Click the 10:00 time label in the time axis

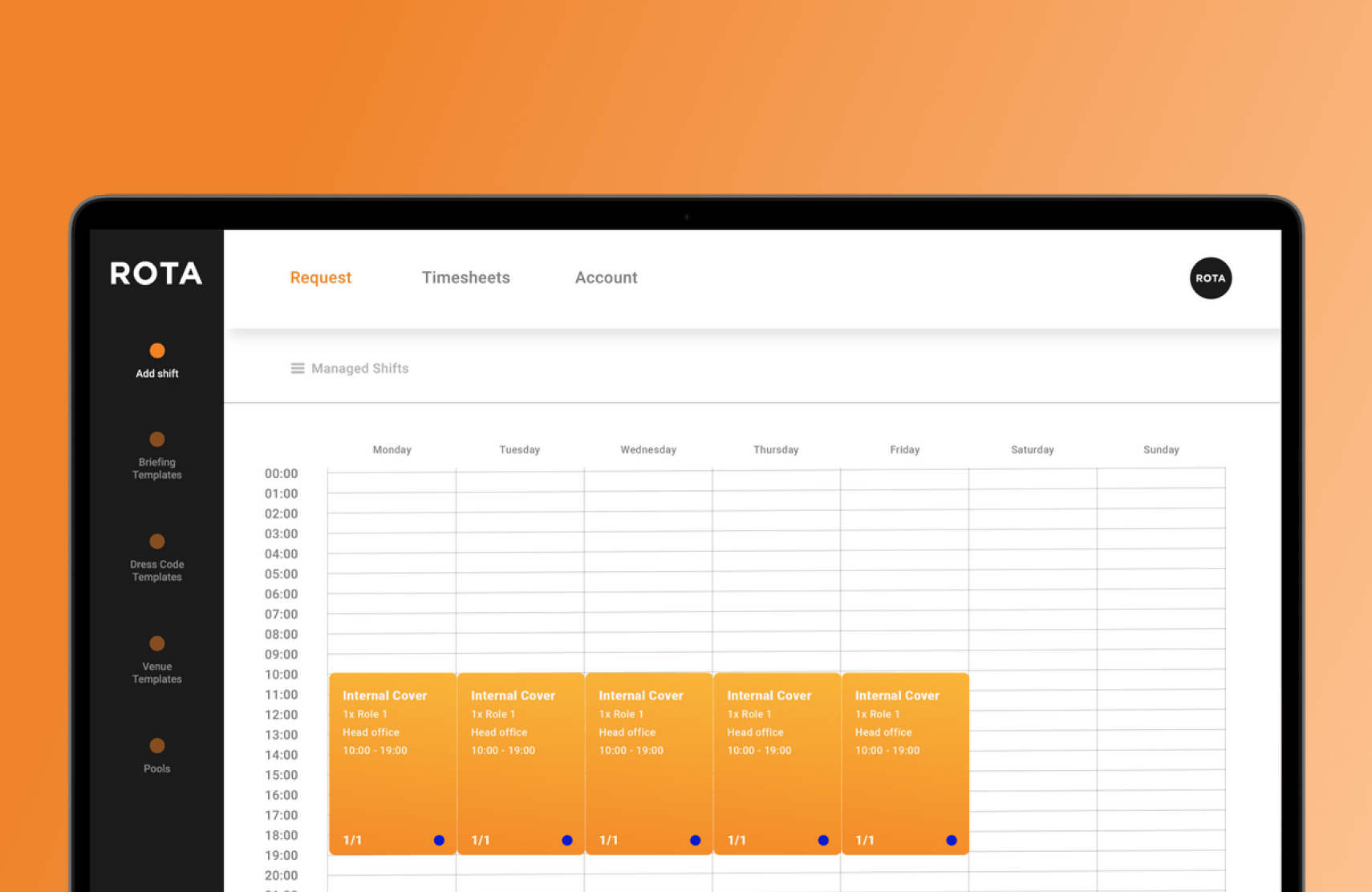[282, 675]
